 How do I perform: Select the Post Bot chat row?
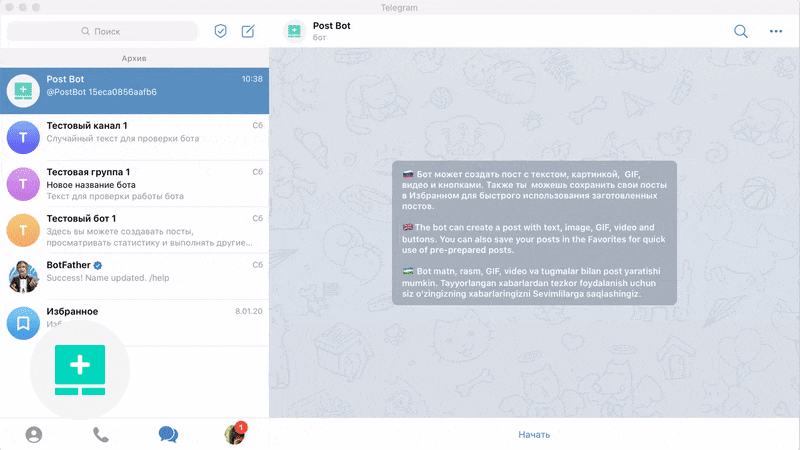pyautogui.click(x=134, y=91)
